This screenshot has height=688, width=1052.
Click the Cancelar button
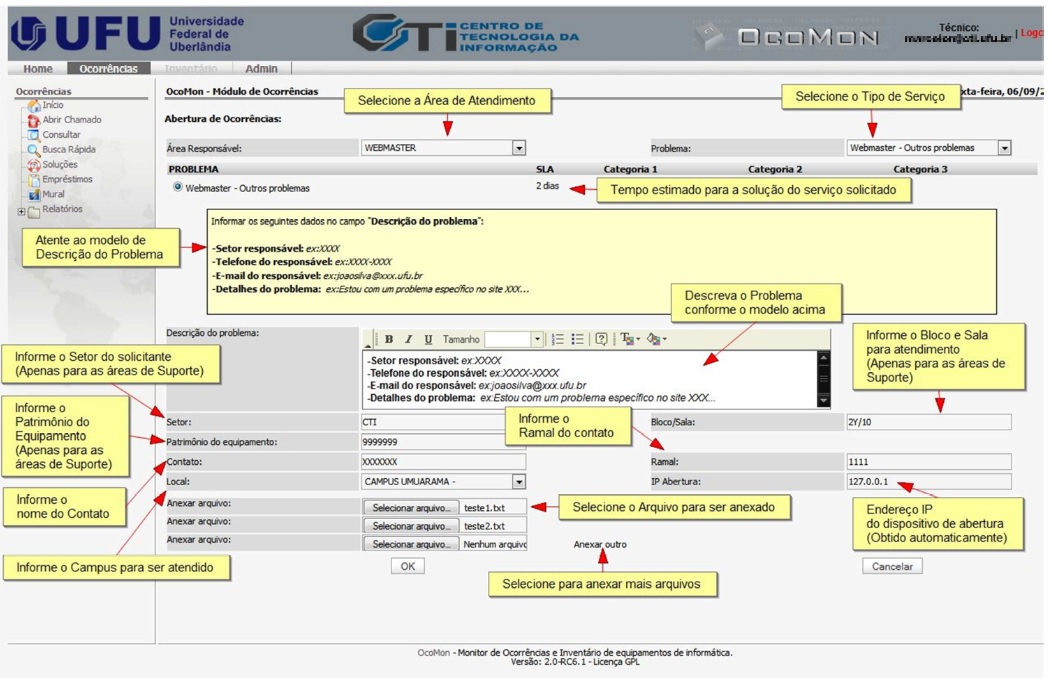point(891,566)
